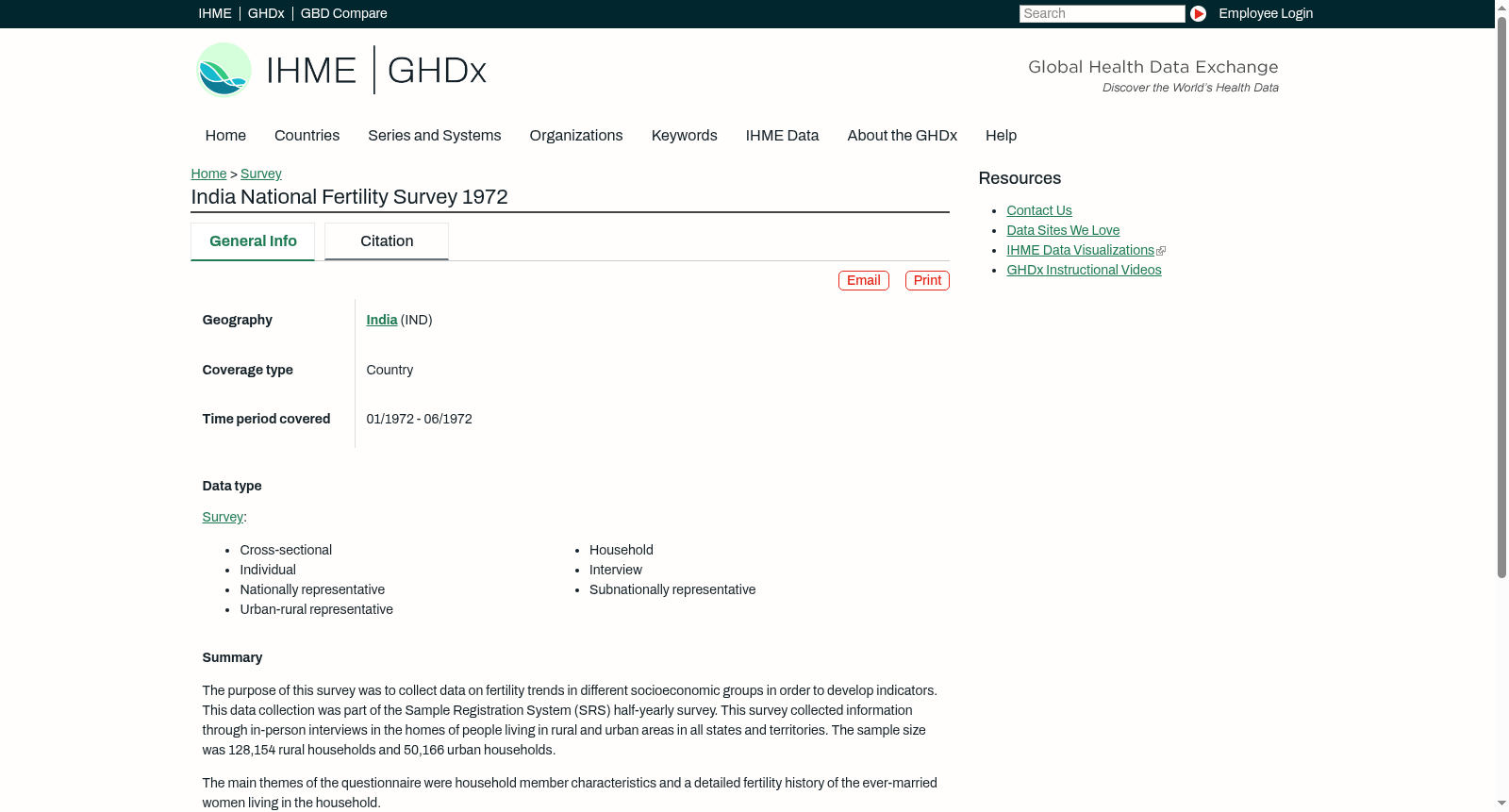Click the GHDx wordmark in header
The height and width of the screenshot is (812, 1509).
pos(437,71)
